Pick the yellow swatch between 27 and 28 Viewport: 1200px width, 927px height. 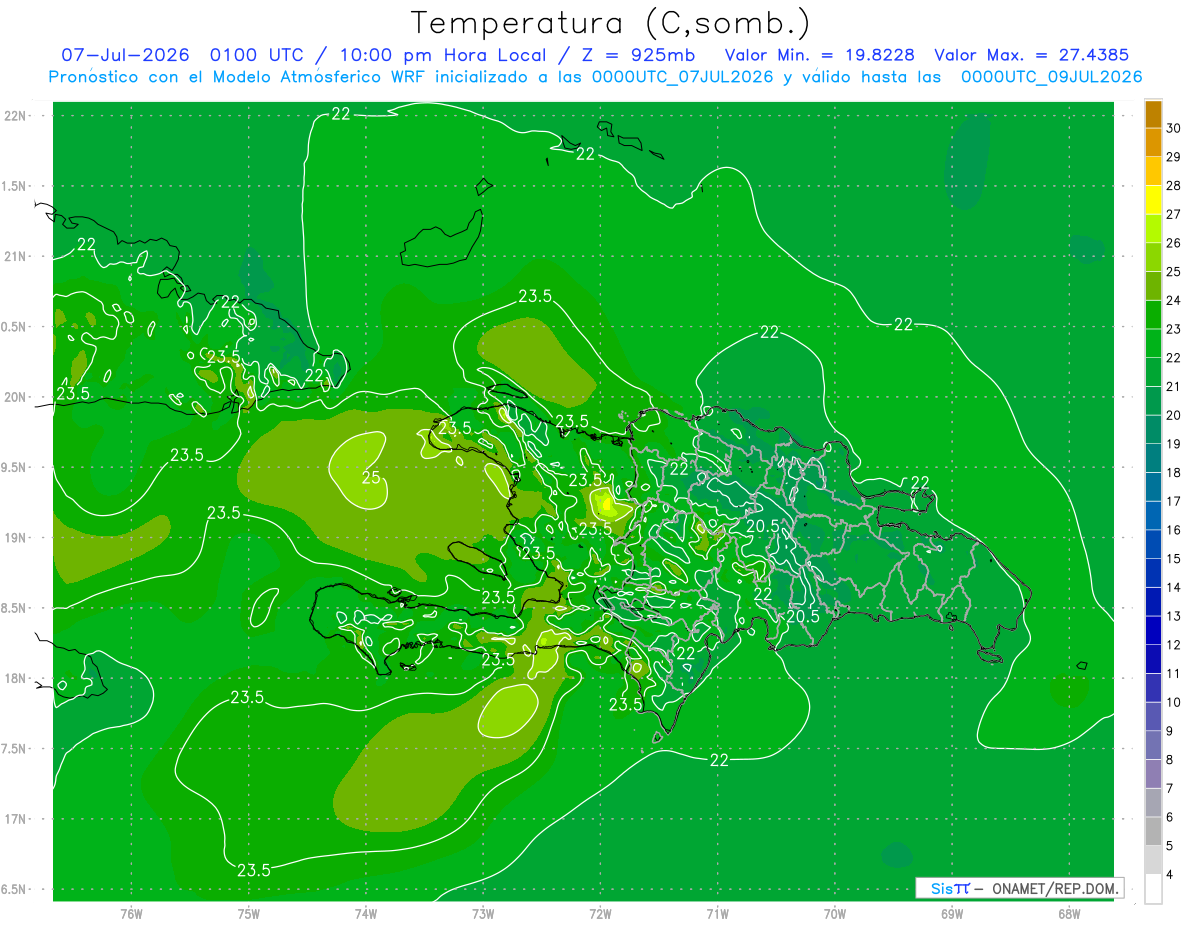click(1153, 200)
